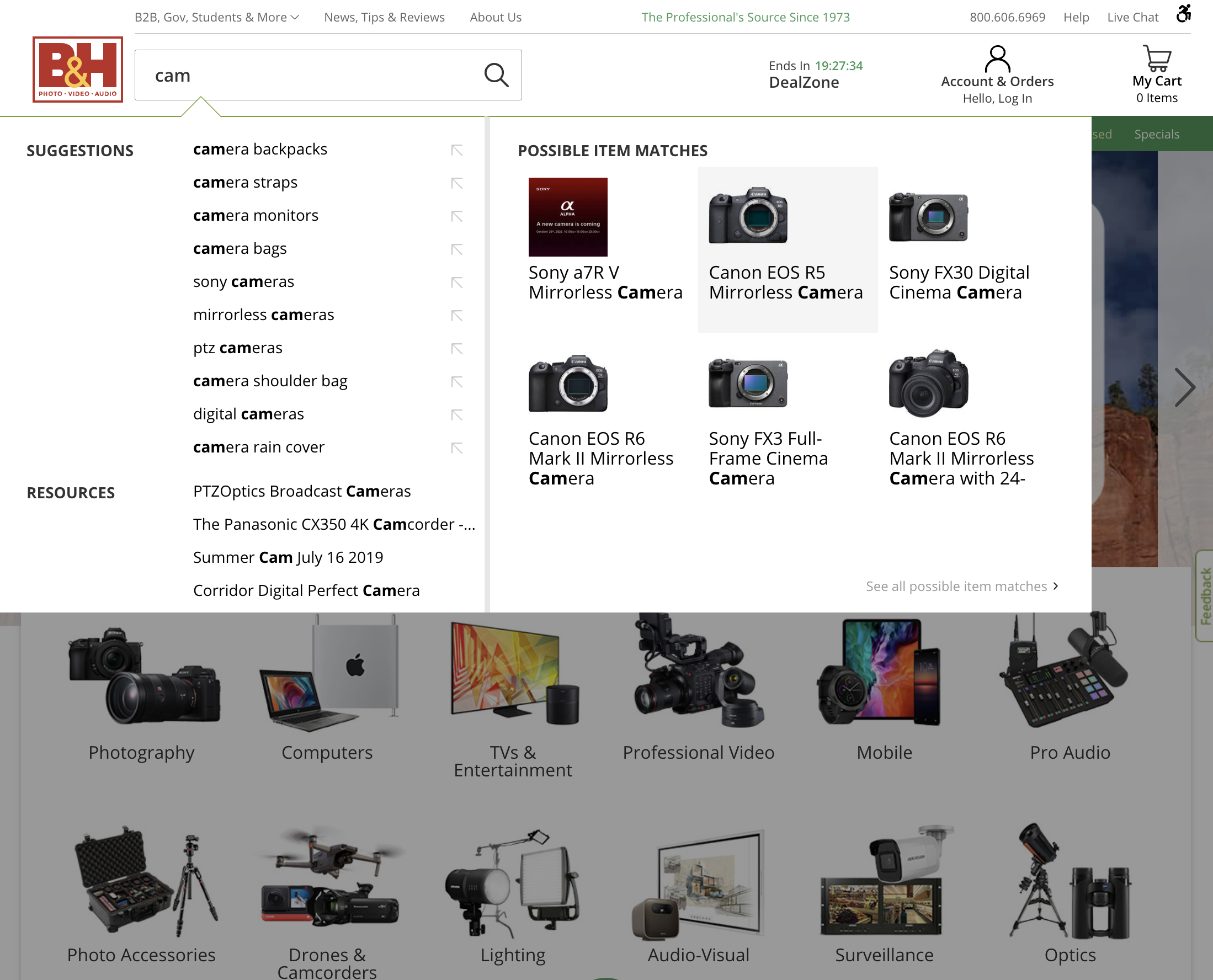Click the carousel next arrow

[1187, 387]
